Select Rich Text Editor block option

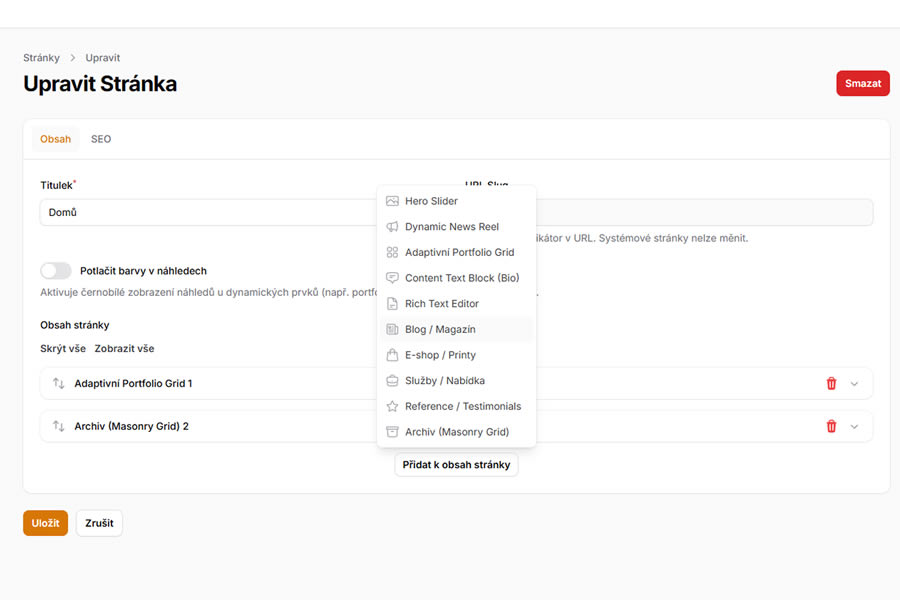[441, 304]
